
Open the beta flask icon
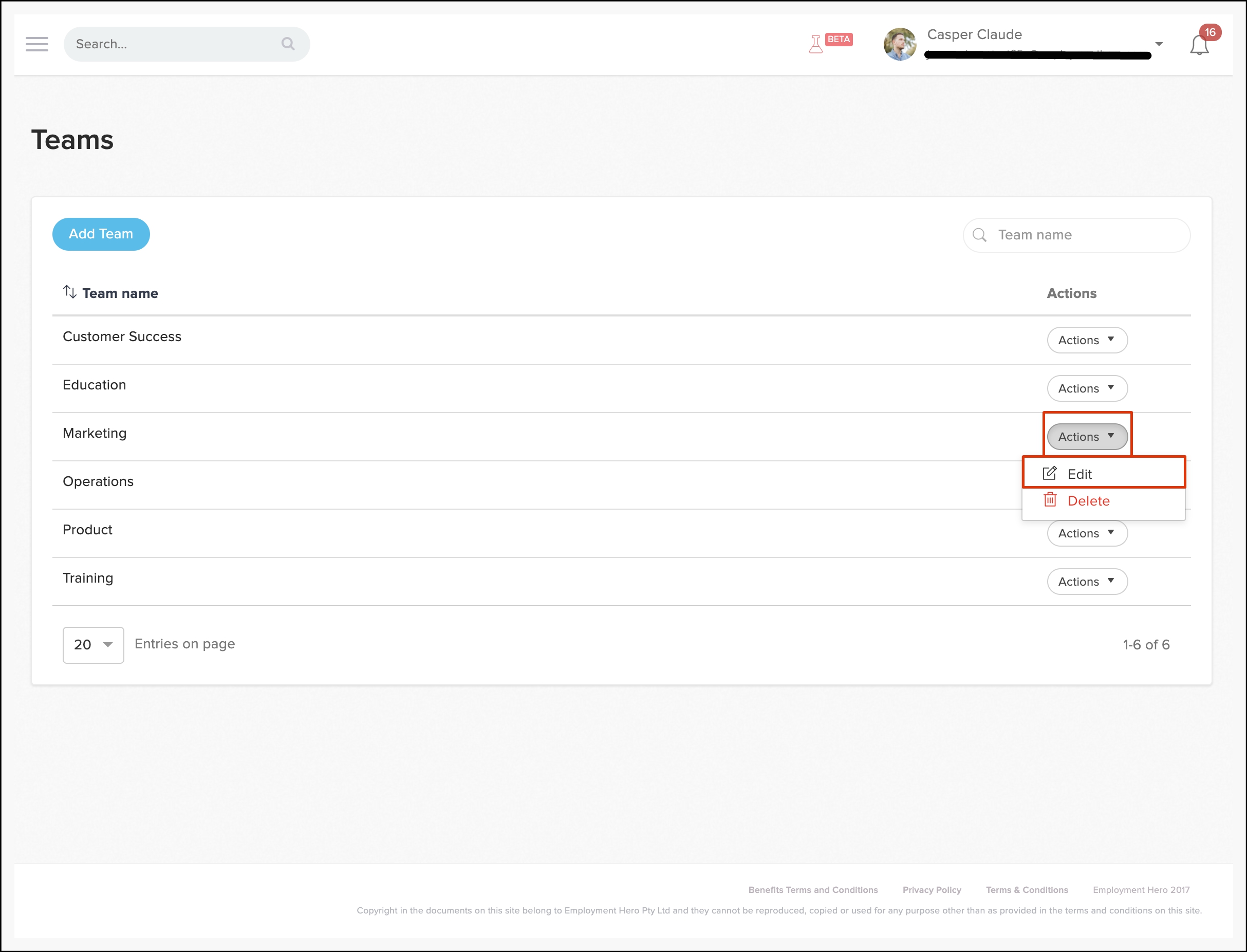(x=816, y=44)
